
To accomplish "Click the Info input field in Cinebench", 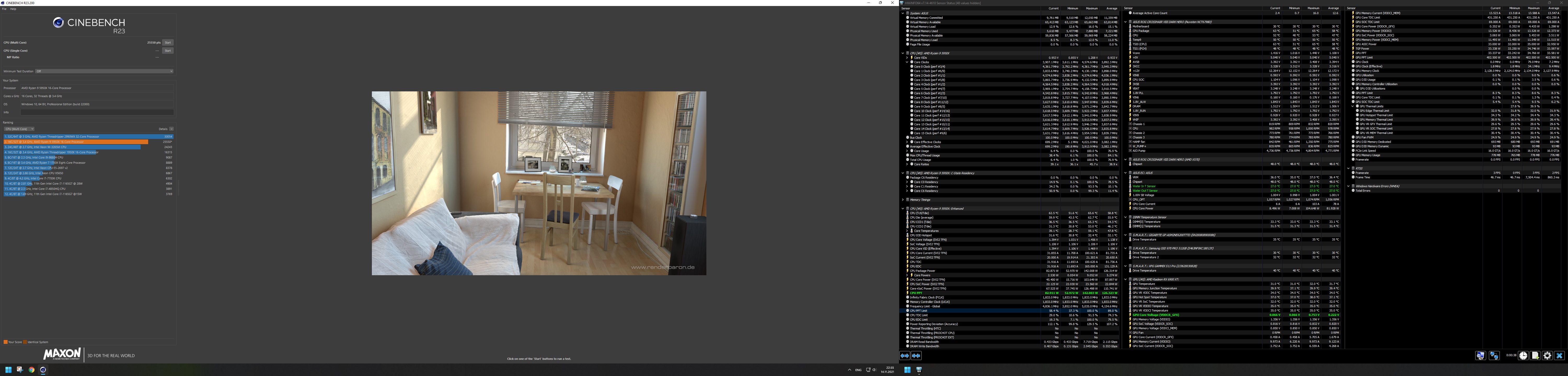I will [x=97, y=112].
